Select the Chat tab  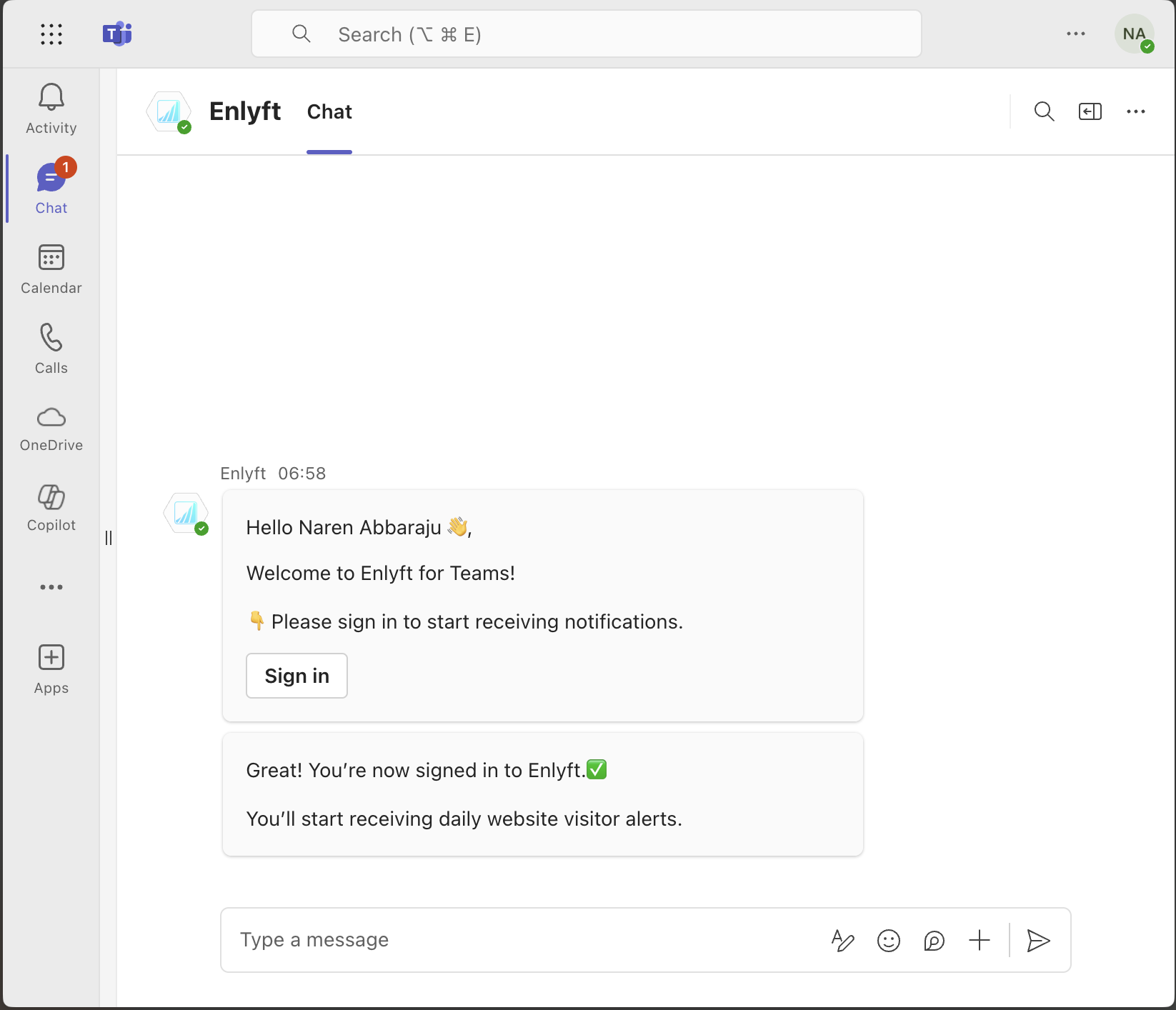pyautogui.click(x=329, y=112)
